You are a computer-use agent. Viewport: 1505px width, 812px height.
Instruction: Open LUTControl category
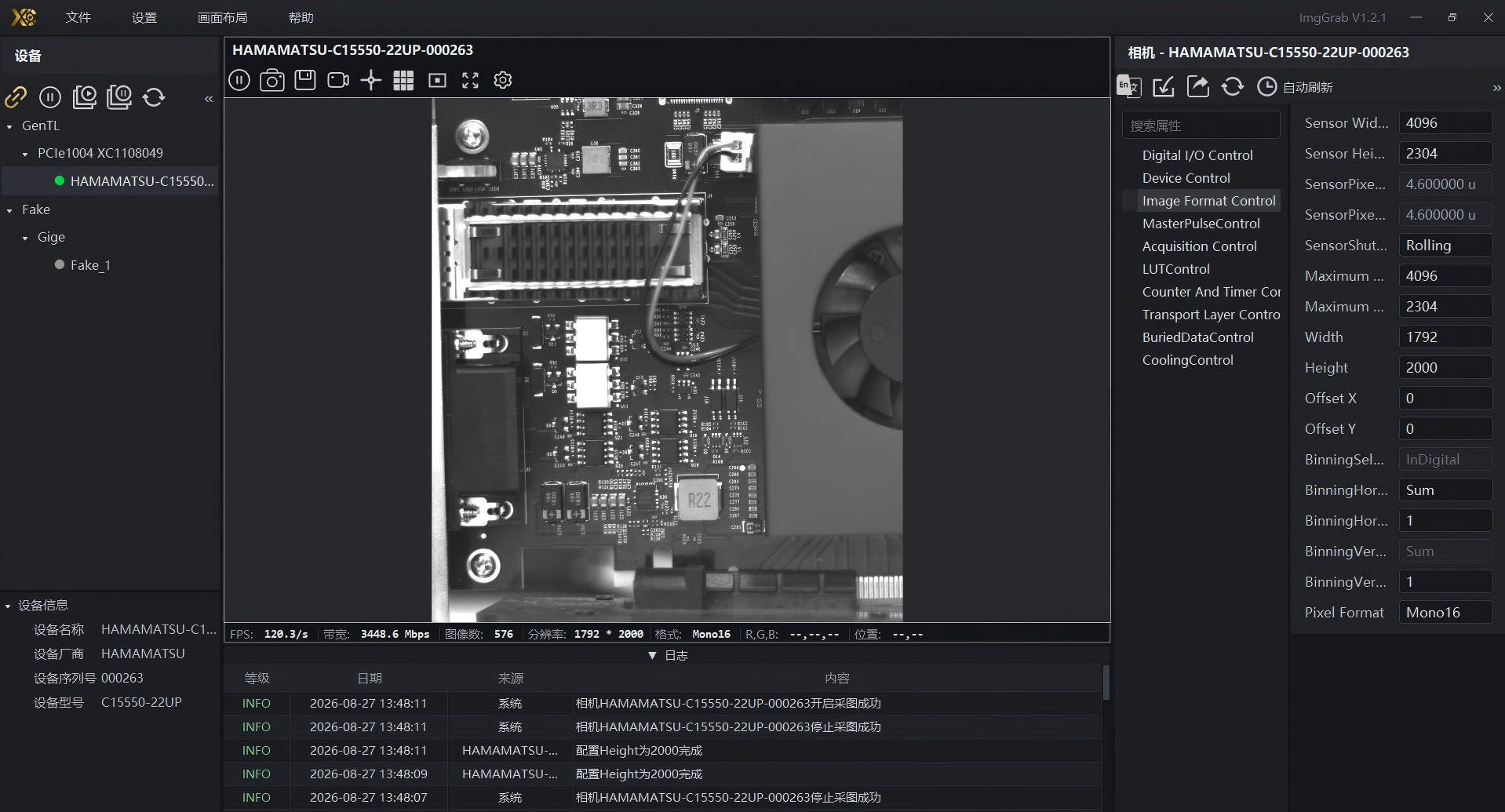[x=1176, y=269]
